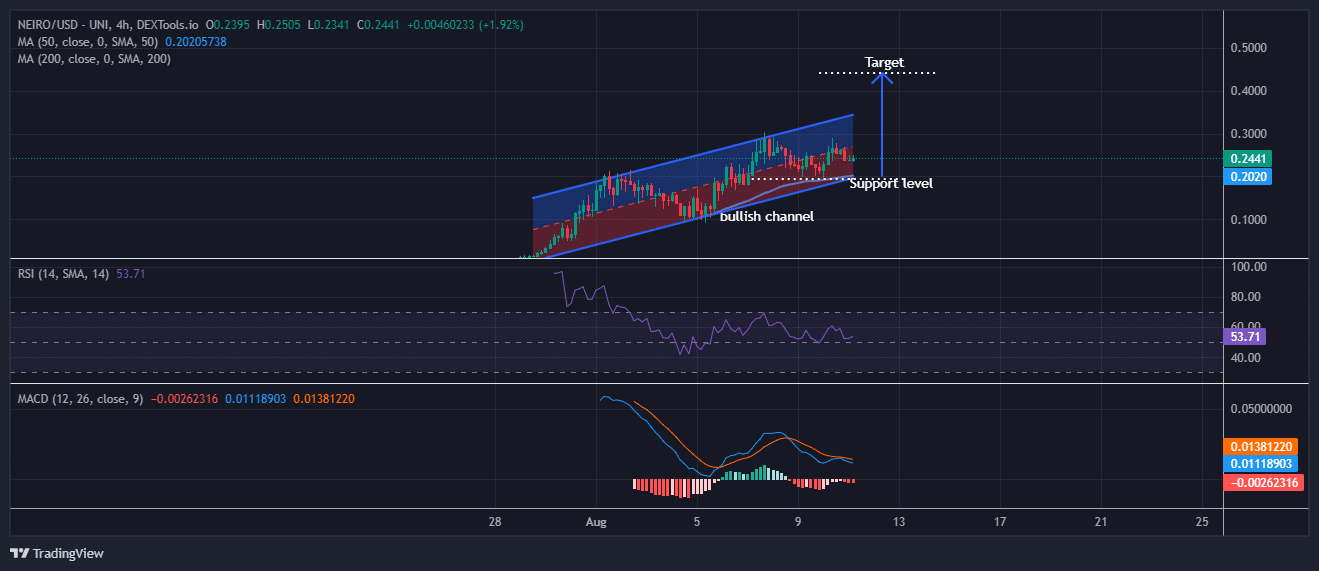Click the '25' date on time axis
Viewport: 1319px width, 571px height.
coord(1202,523)
